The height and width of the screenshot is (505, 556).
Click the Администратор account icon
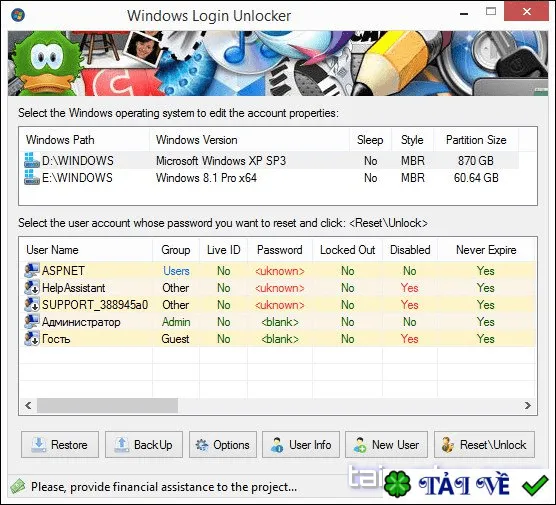click(x=32, y=321)
